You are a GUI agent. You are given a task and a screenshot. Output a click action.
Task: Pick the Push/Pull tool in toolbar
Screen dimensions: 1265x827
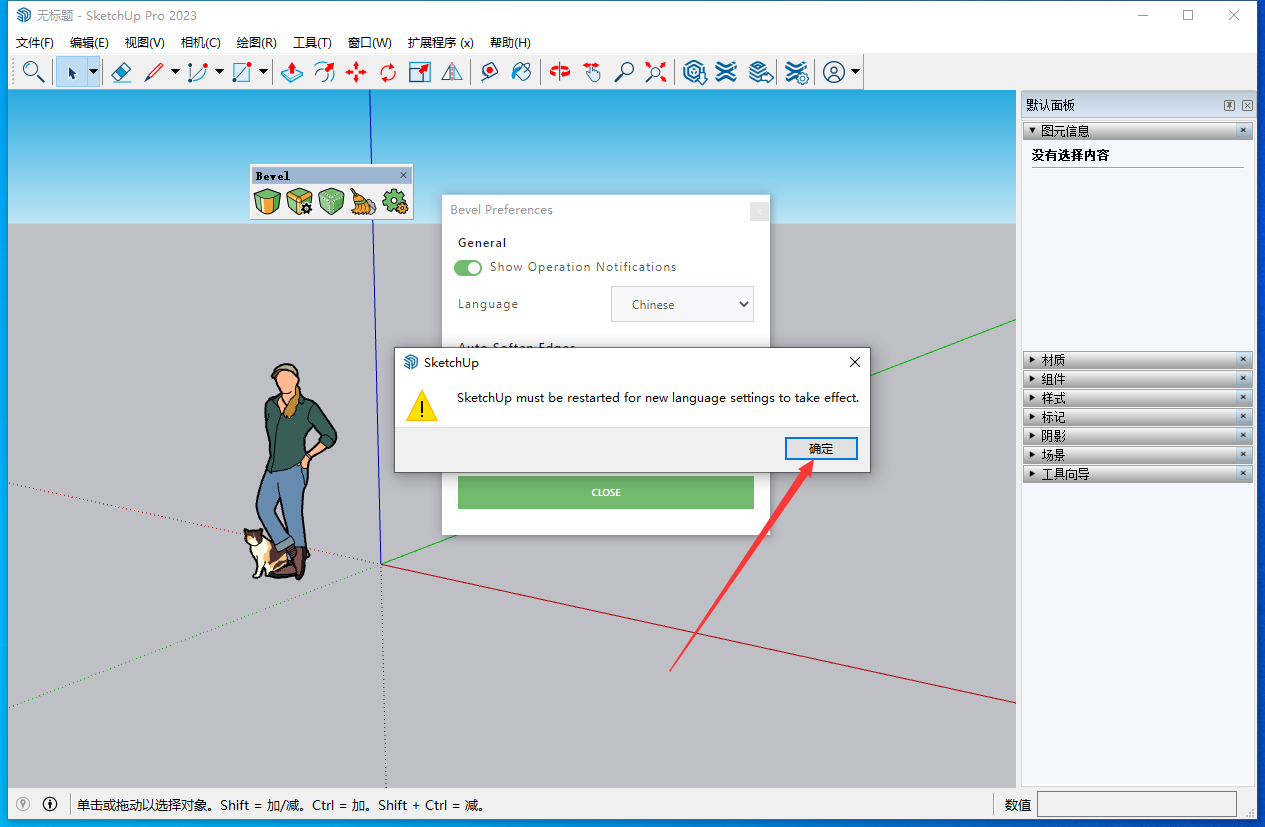pos(291,72)
